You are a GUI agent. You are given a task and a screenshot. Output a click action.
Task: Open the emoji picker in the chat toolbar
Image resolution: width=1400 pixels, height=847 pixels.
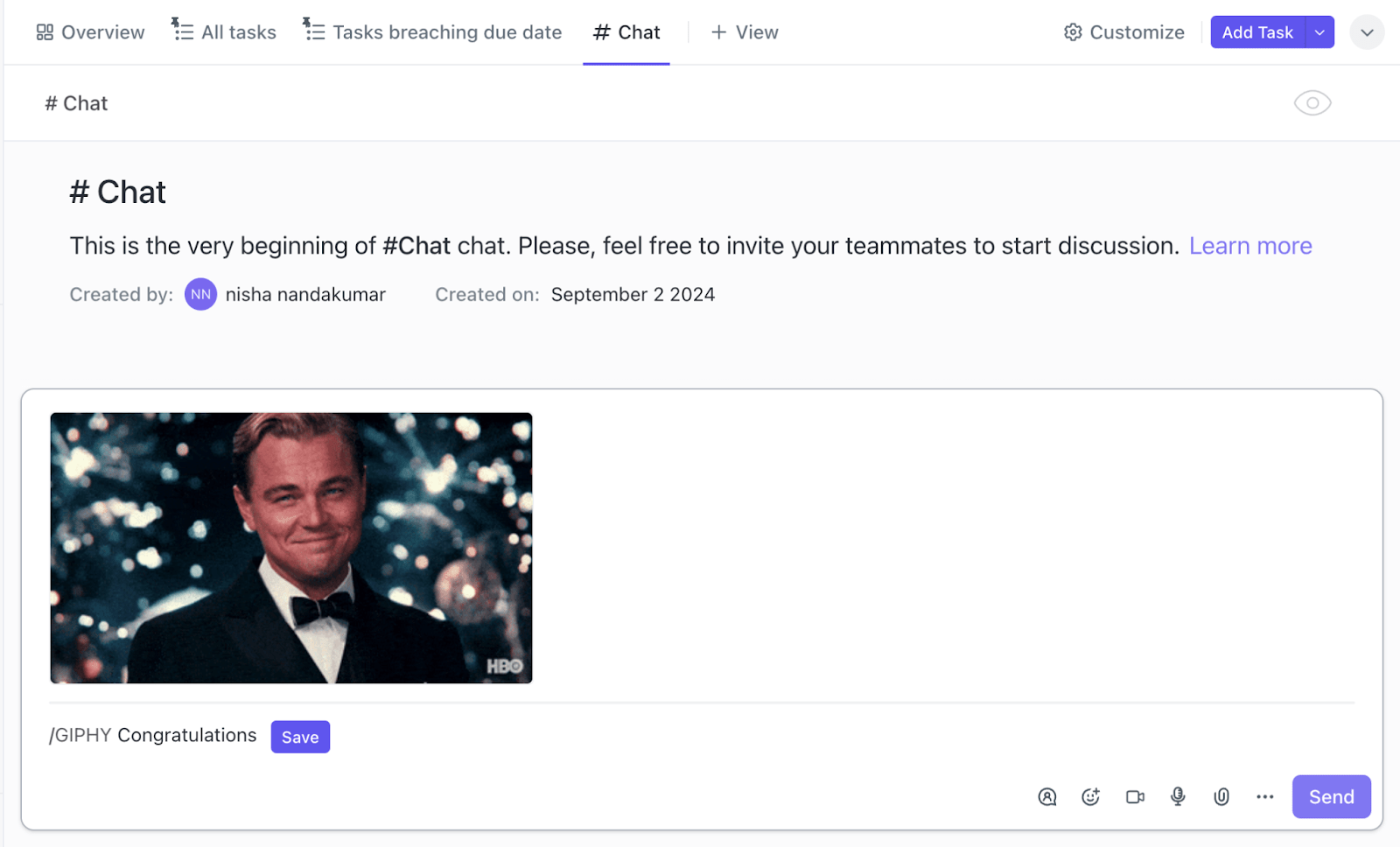1090,796
